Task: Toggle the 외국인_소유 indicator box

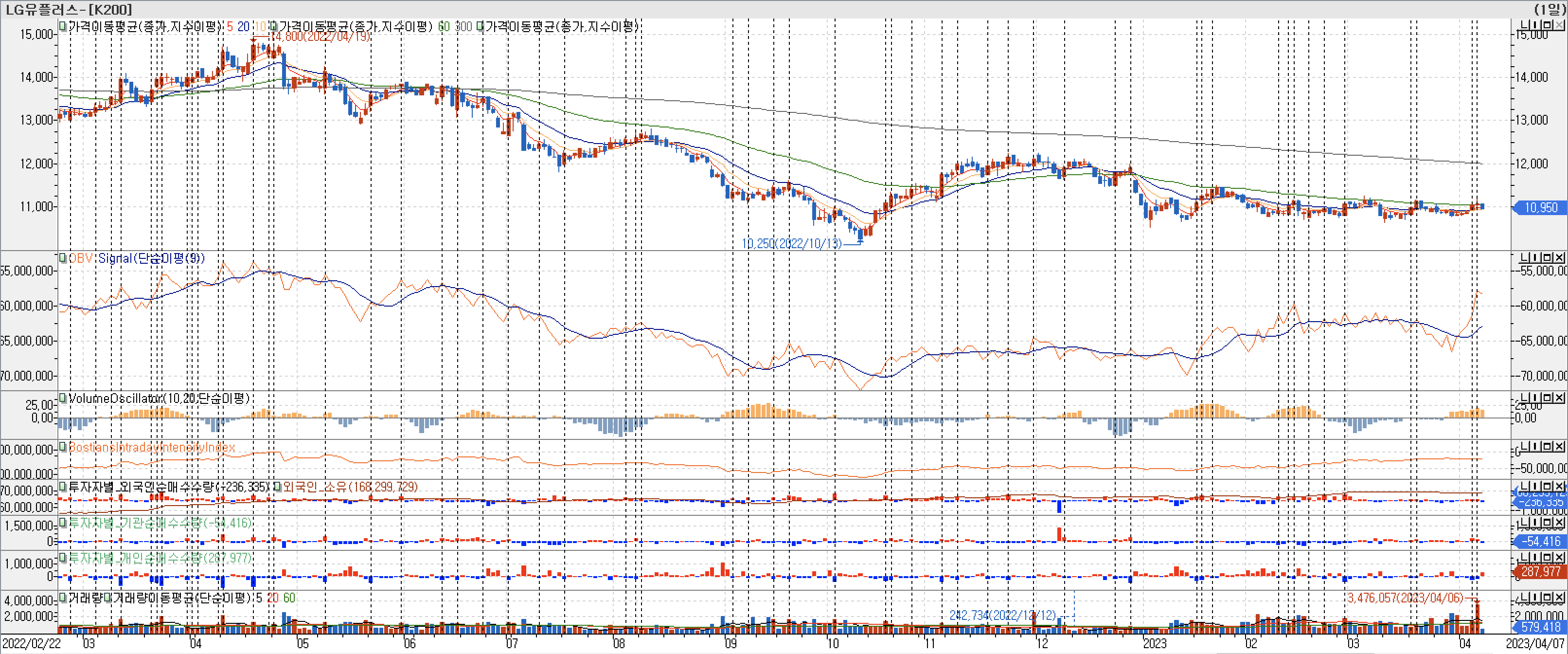Action: click(x=277, y=487)
